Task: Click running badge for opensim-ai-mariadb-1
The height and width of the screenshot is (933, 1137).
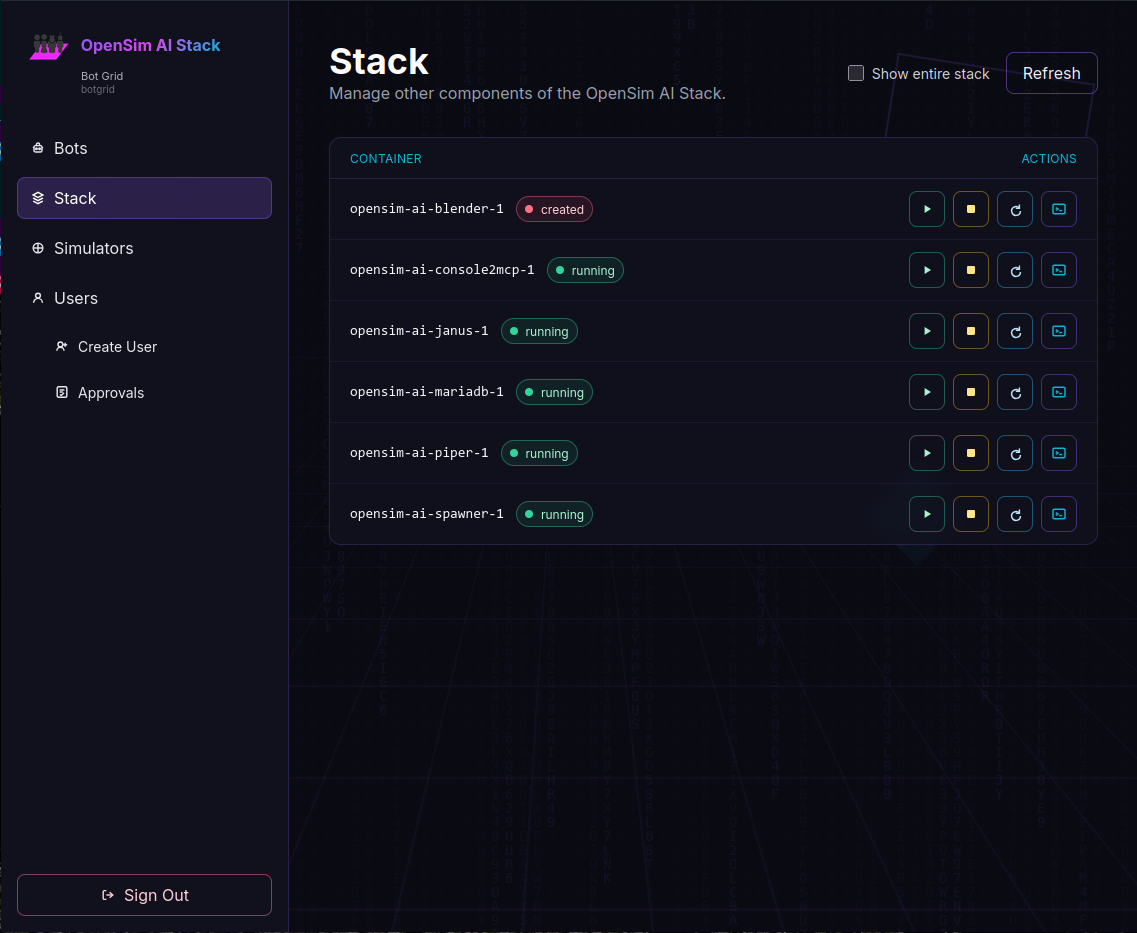Action: point(554,392)
